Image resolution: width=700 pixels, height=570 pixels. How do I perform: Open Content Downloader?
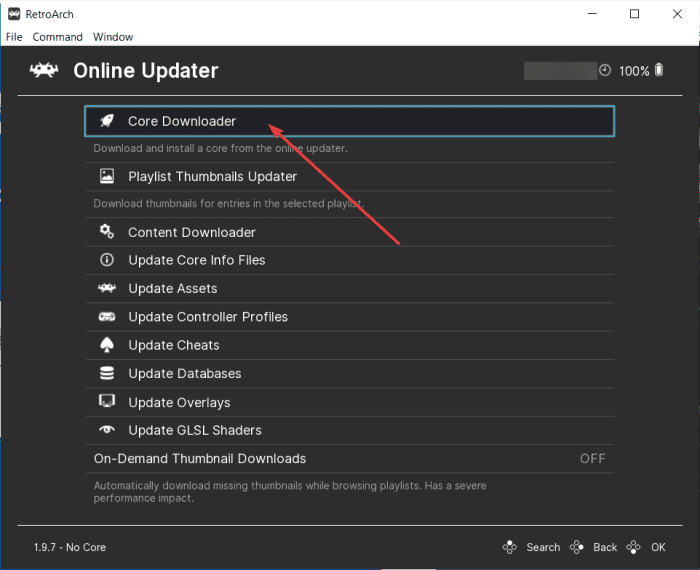350,232
